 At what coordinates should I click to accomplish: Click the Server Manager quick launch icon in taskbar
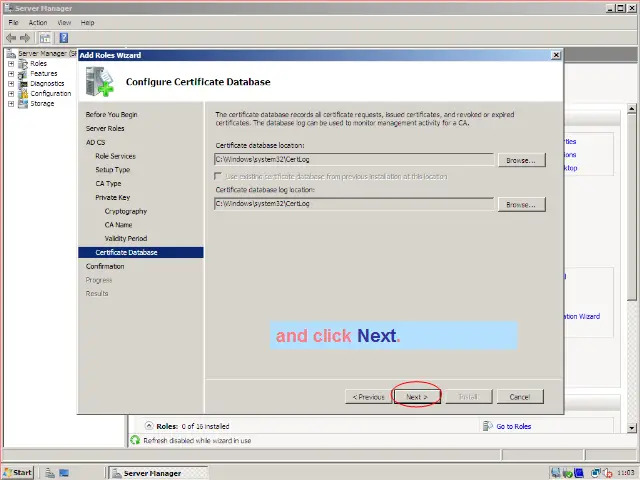50,473
